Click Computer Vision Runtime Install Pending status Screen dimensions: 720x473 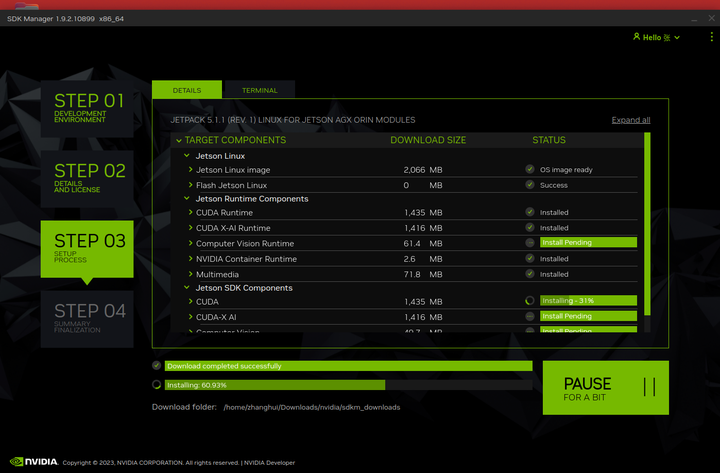[x=588, y=242]
